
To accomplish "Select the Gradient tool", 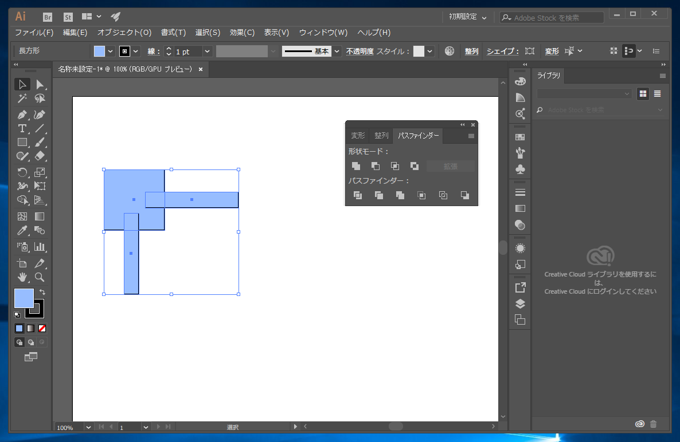I will click(39, 216).
